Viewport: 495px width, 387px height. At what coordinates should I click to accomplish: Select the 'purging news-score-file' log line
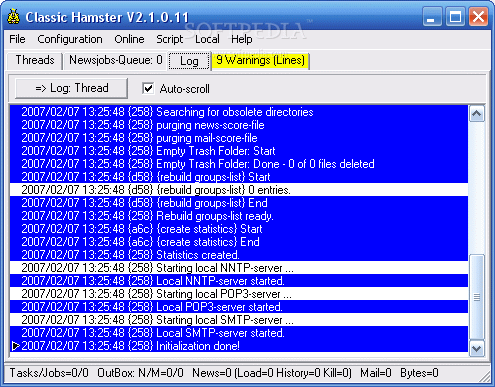point(239,125)
